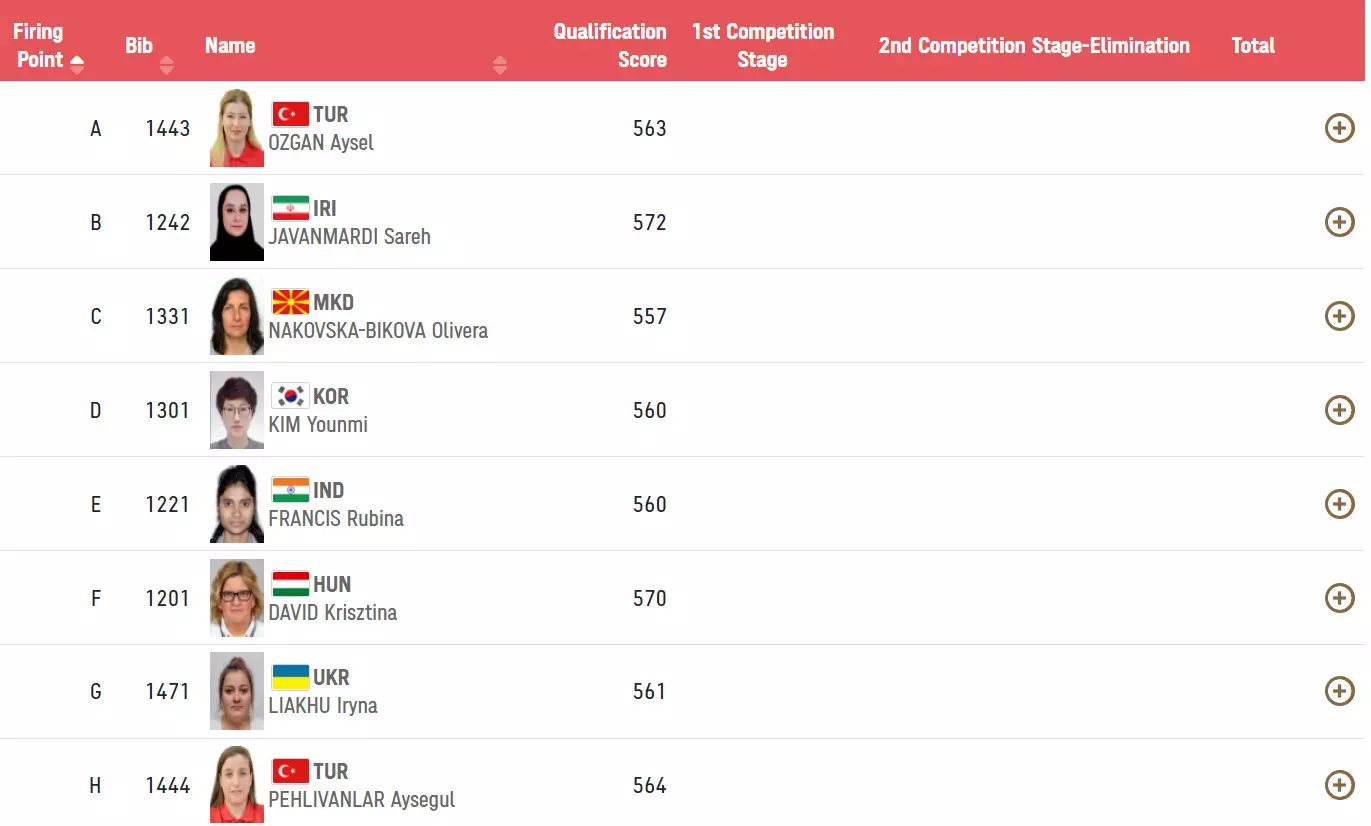This screenshot has height=826, width=1371.
Task: Expand row details for OZGAN Aysel
Action: point(1339,128)
